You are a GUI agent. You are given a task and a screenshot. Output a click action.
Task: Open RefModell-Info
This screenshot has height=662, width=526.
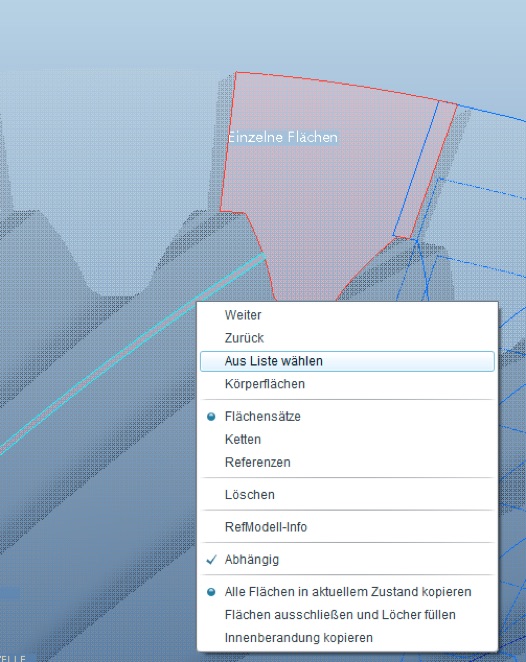coord(347,527)
